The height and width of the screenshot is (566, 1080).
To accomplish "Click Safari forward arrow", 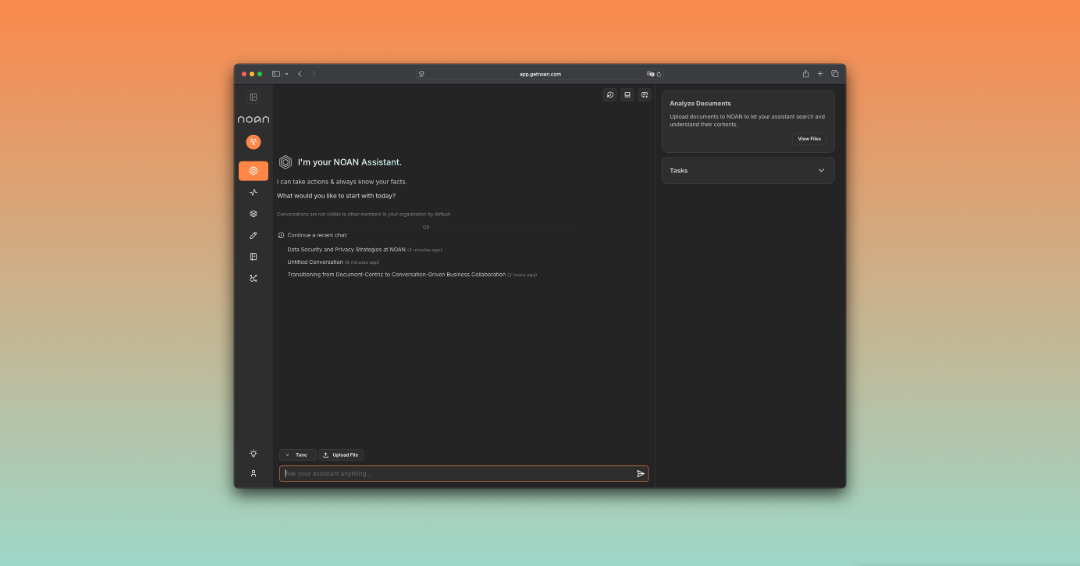I will [x=313, y=74].
